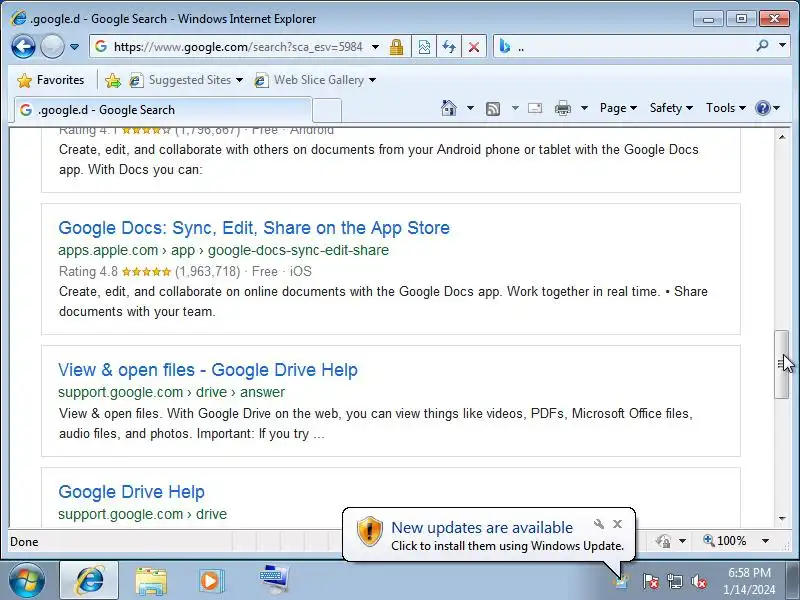Refresh the page using refresh icon
The height and width of the screenshot is (600, 800).
click(449, 47)
